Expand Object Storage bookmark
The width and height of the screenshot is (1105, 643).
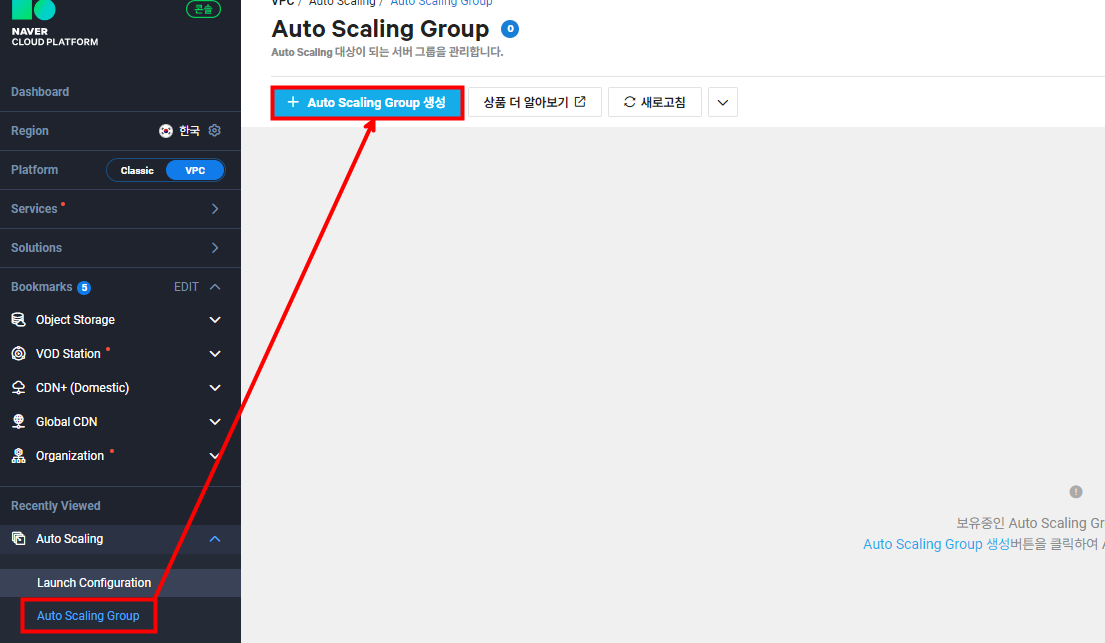[x=215, y=319]
